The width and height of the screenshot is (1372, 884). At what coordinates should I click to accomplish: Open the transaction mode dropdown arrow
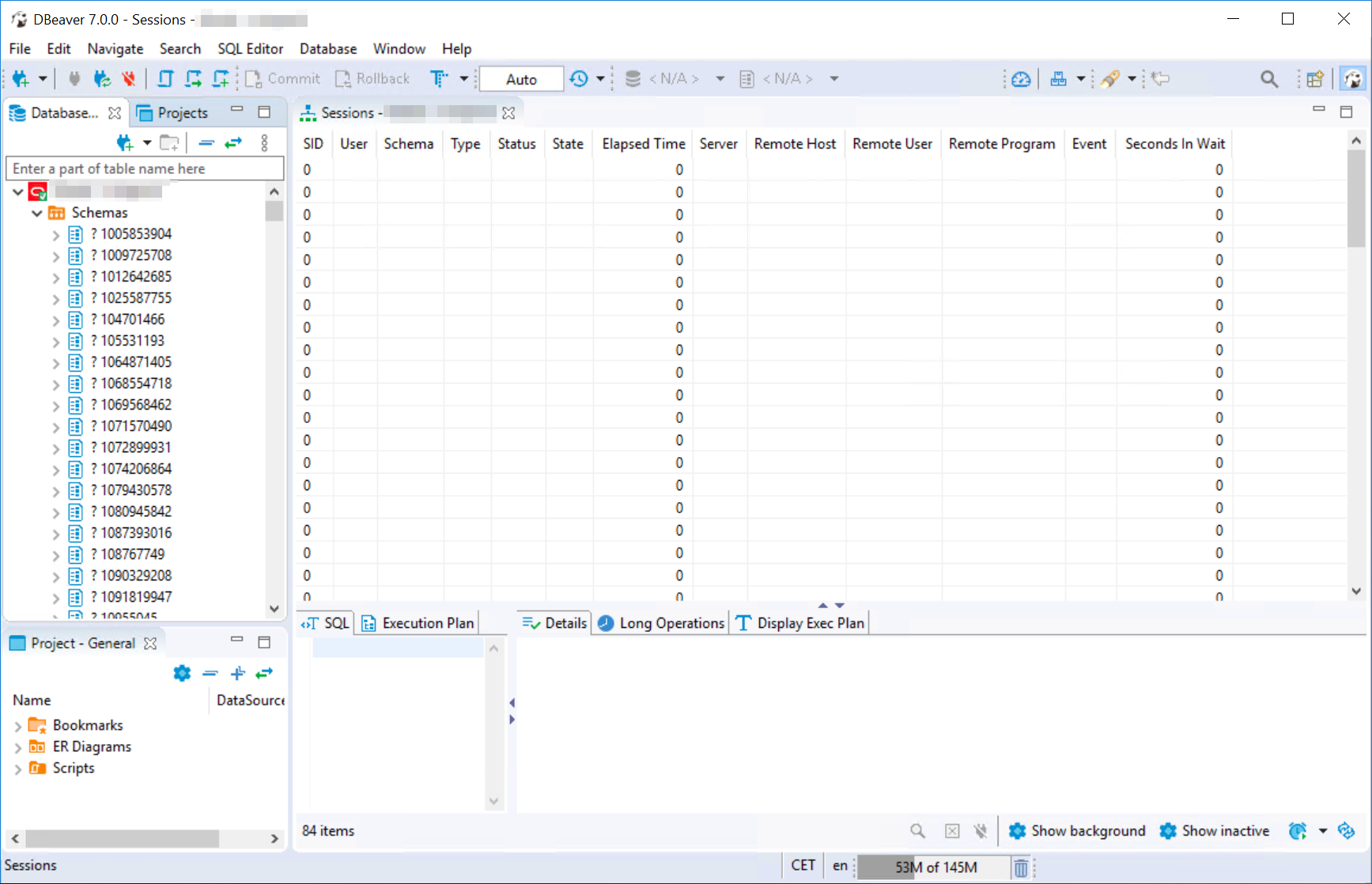click(463, 78)
